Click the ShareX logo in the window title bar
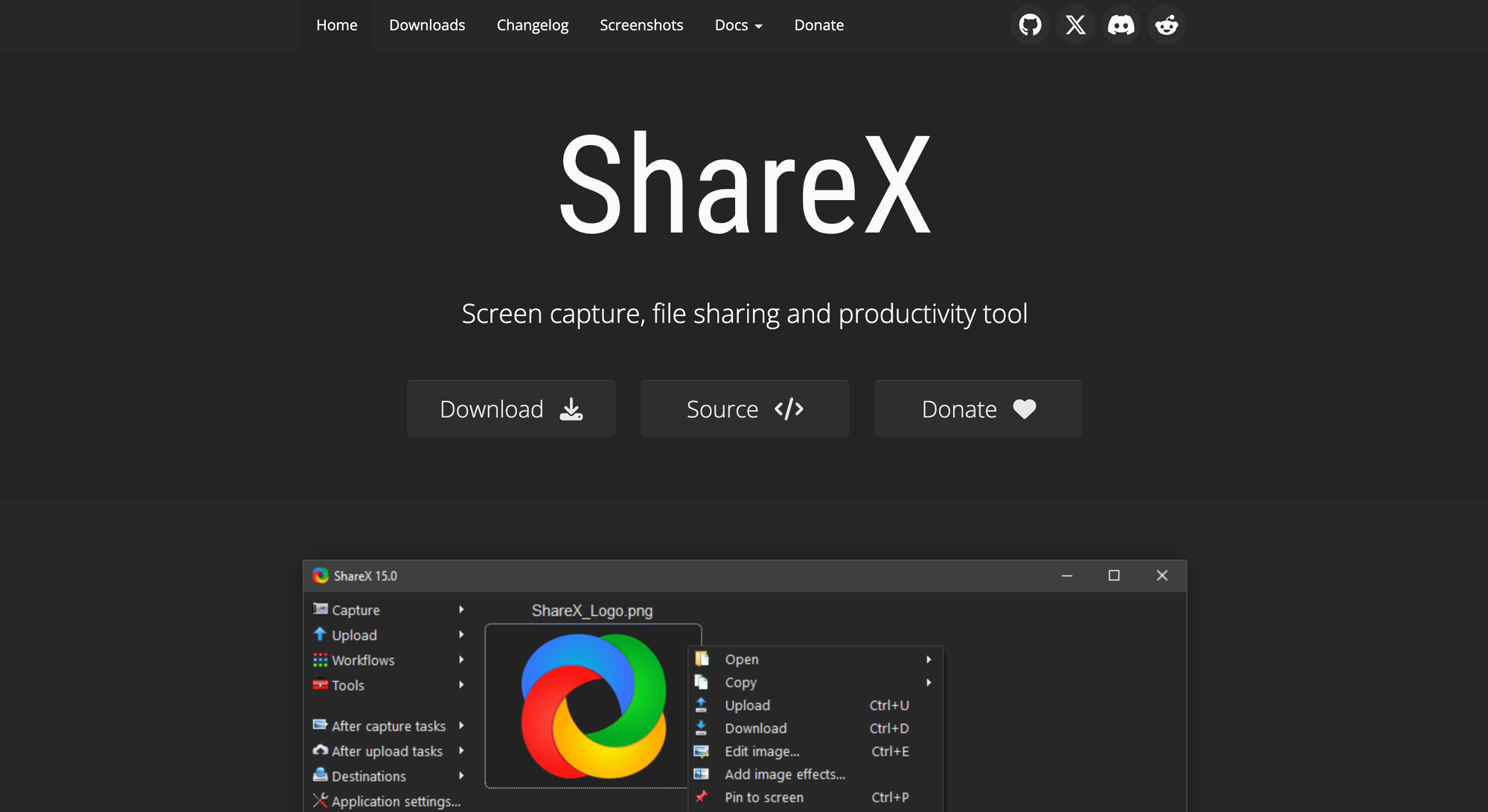1488x812 pixels. coord(321,576)
